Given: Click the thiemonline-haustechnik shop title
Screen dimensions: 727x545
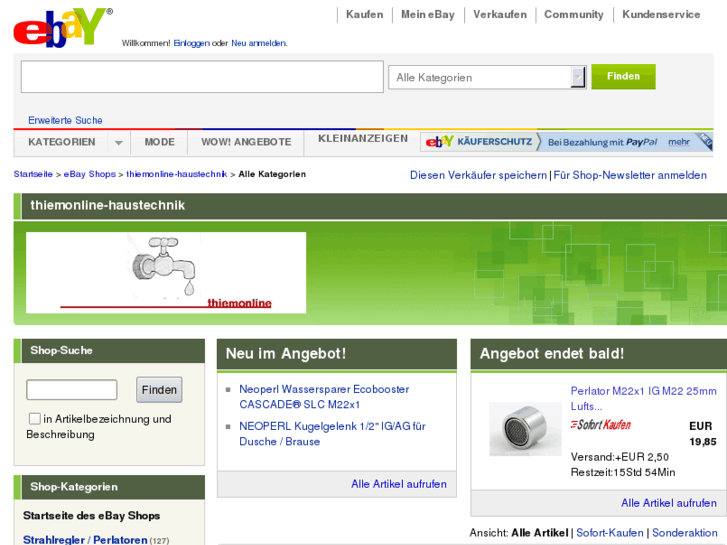Looking at the screenshot, I should click(108, 205).
